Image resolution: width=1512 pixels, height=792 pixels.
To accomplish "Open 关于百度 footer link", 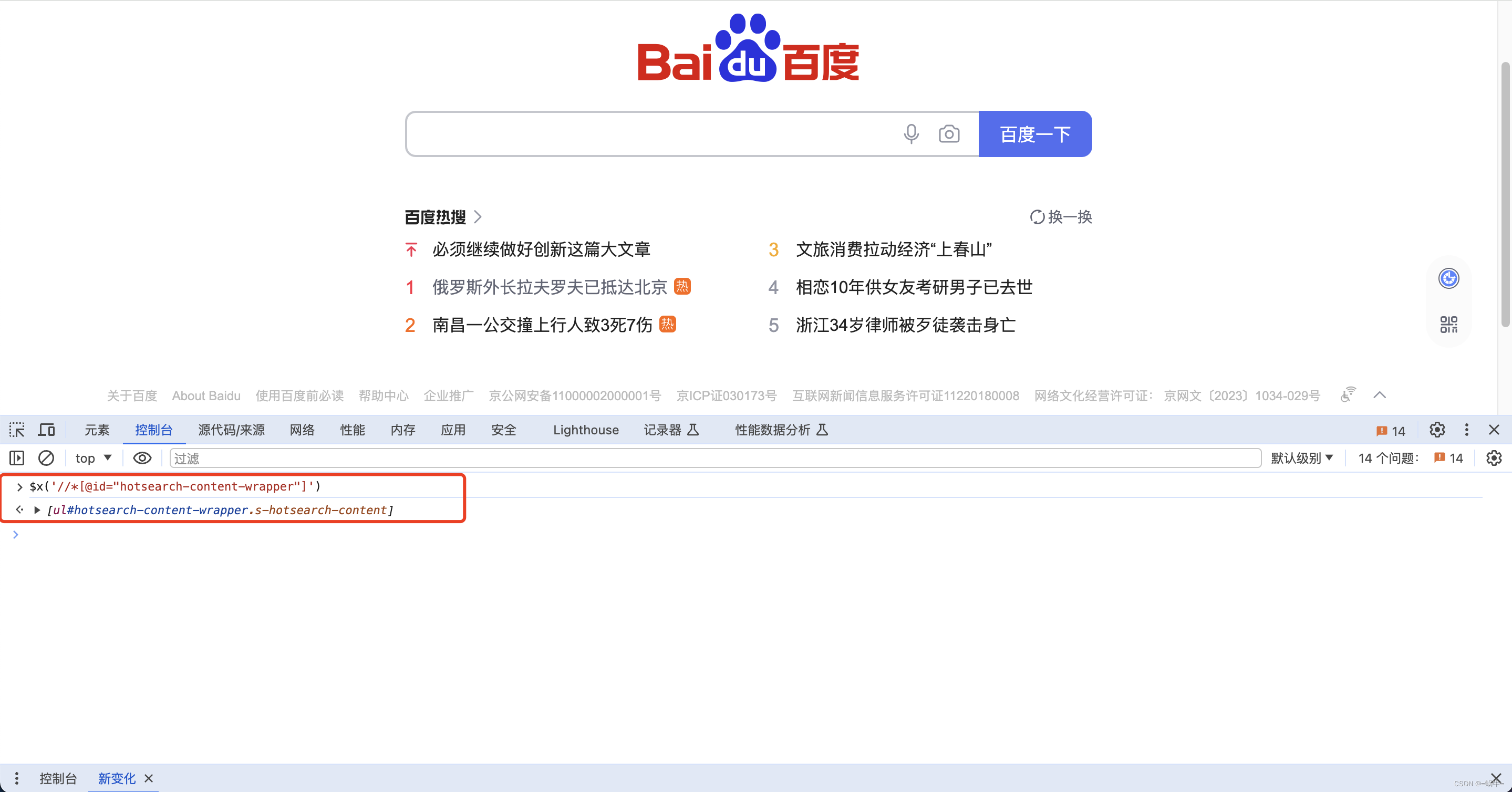I will 132,396.
